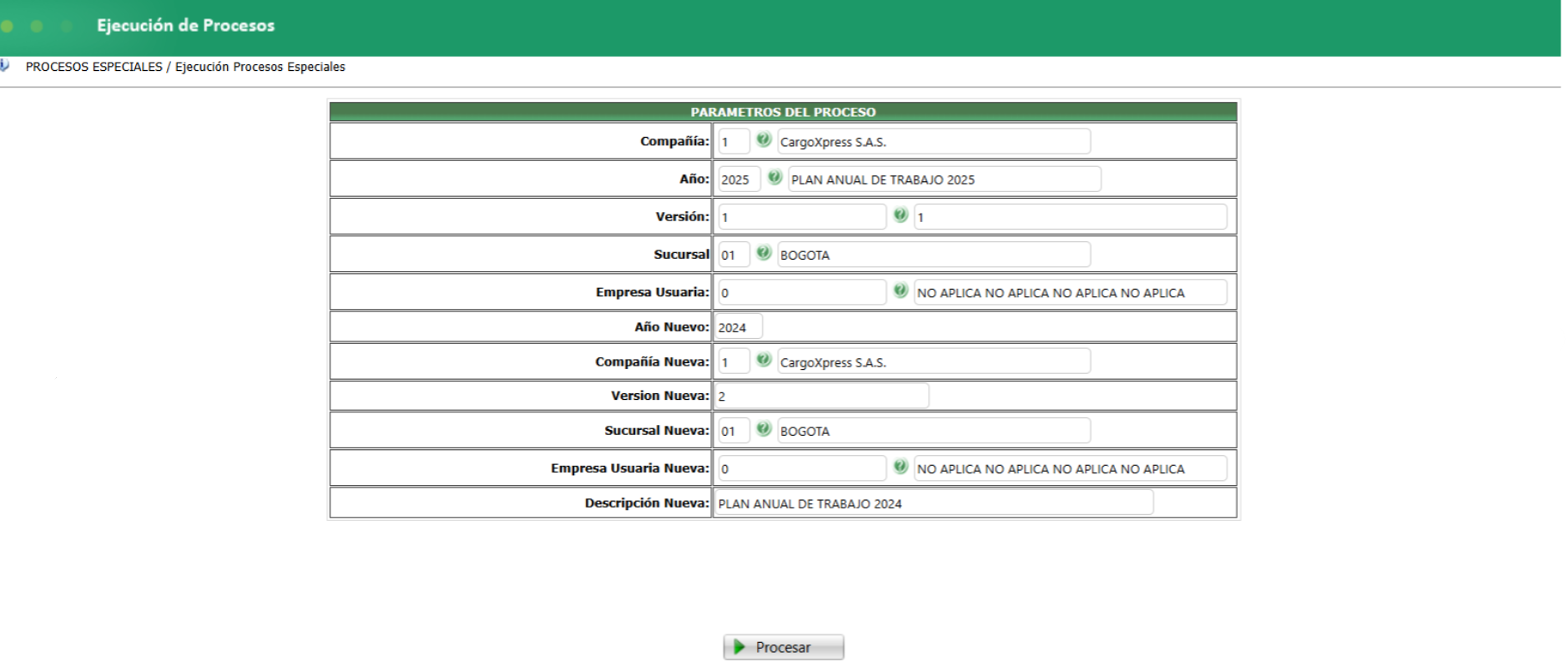Click Compañía Nueva name field
This screenshot has width=1568, height=667.
click(934, 362)
